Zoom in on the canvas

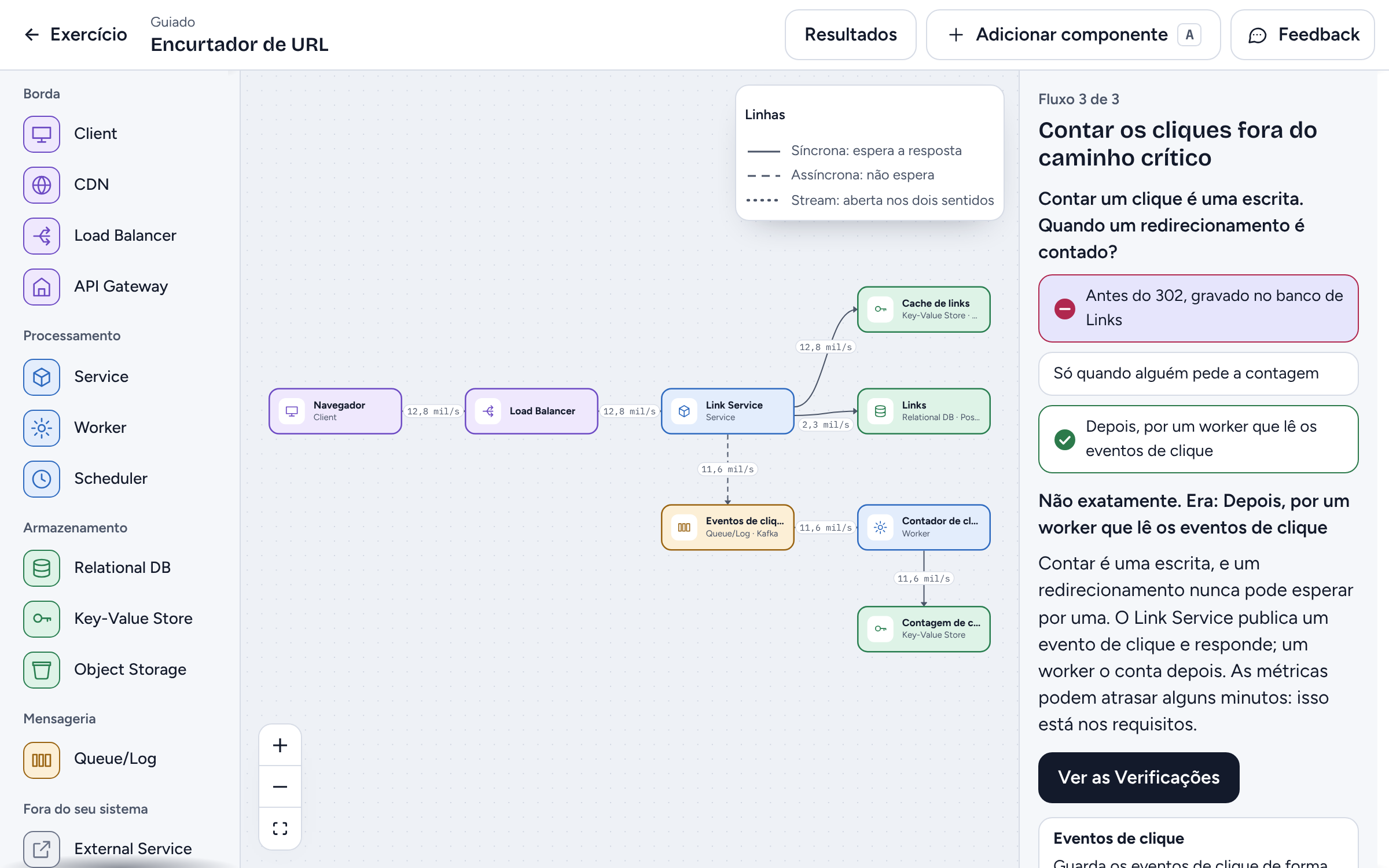[280, 745]
